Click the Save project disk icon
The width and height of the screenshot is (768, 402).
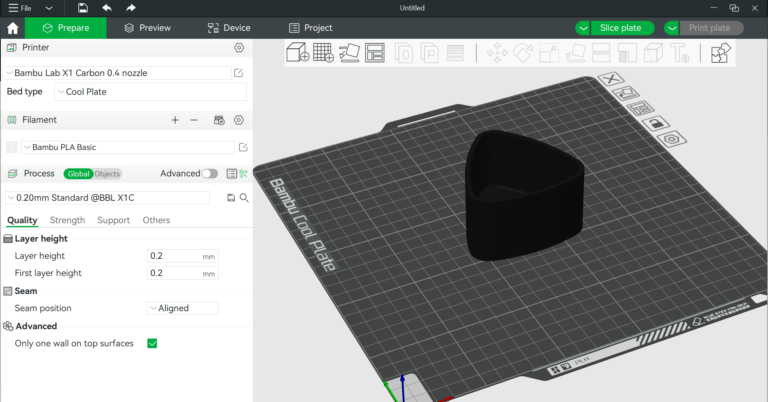(83, 8)
